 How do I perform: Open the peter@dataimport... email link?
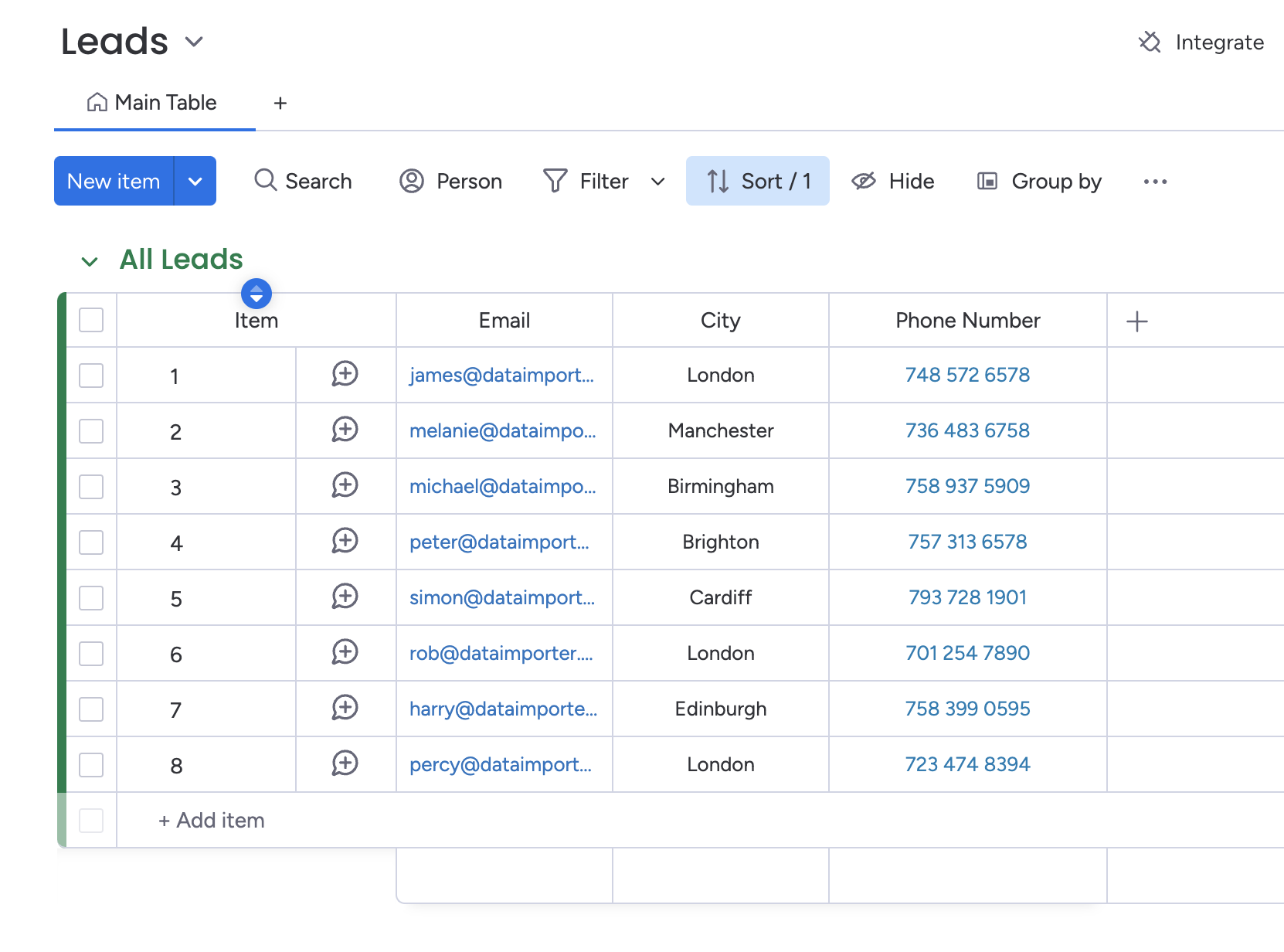pos(499,542)
